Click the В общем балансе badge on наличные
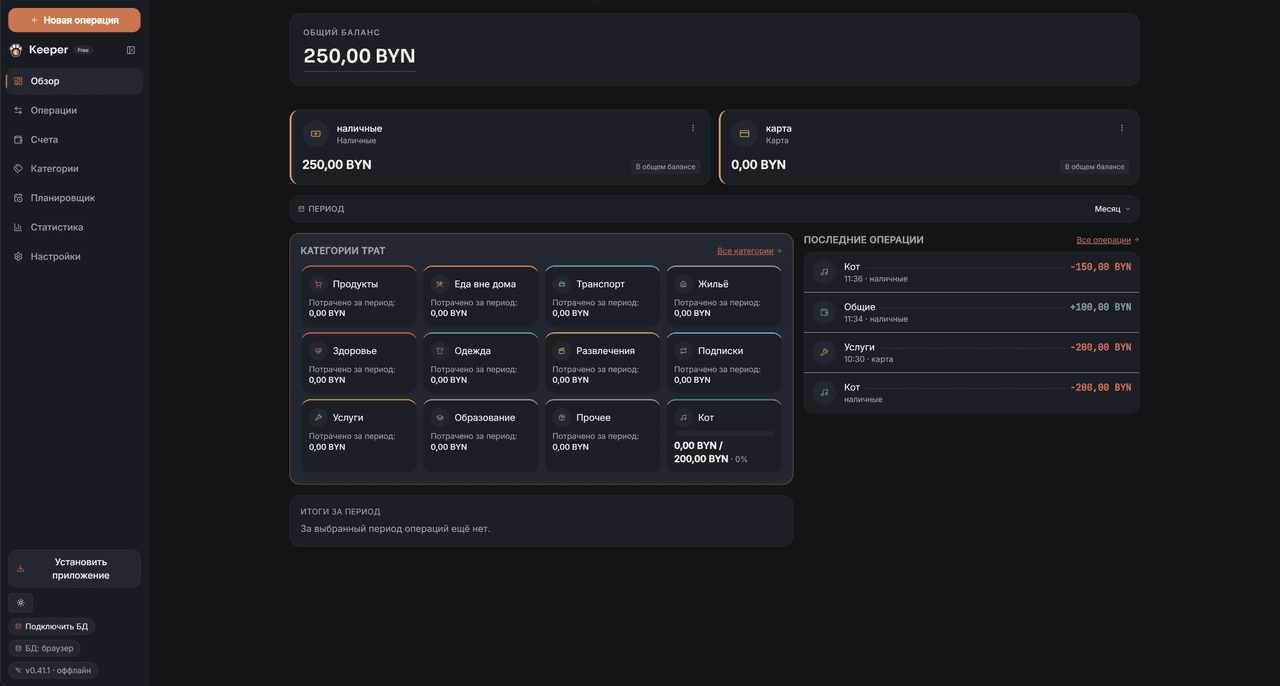 pyautogui.click(x=666, y=167)
